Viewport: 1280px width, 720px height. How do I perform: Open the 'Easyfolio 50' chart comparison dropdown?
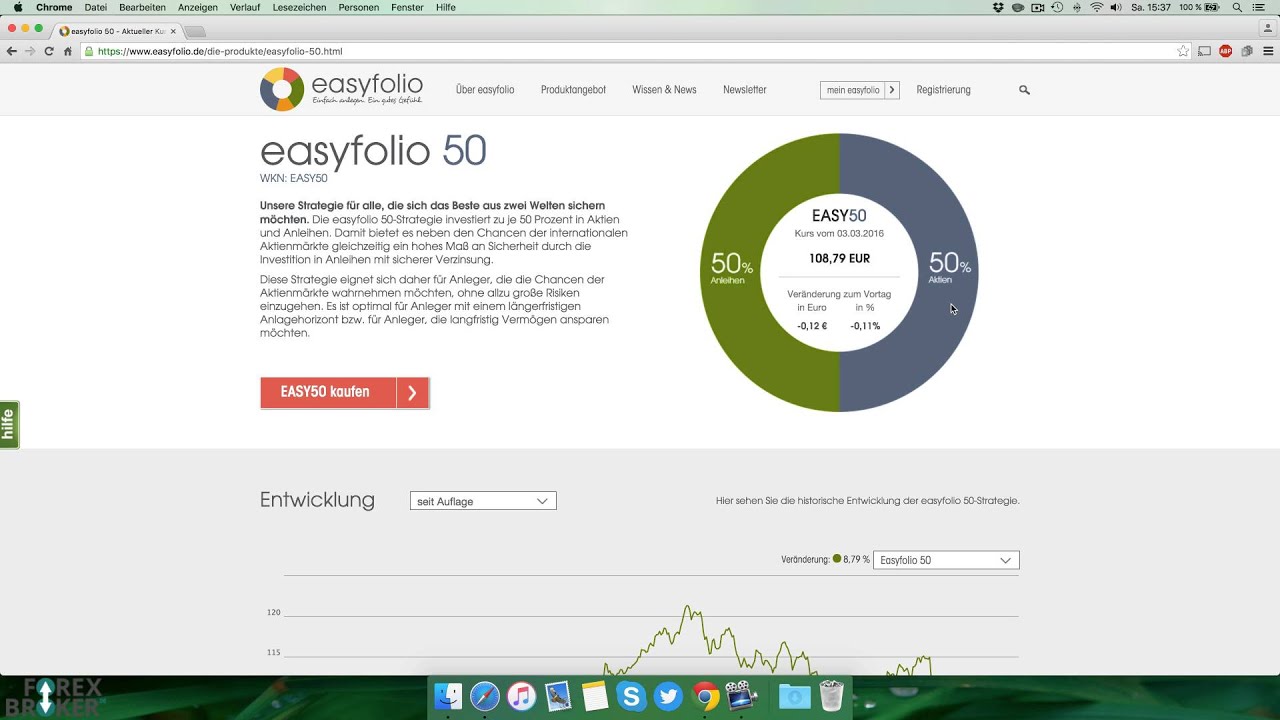(x=946, y=560)
